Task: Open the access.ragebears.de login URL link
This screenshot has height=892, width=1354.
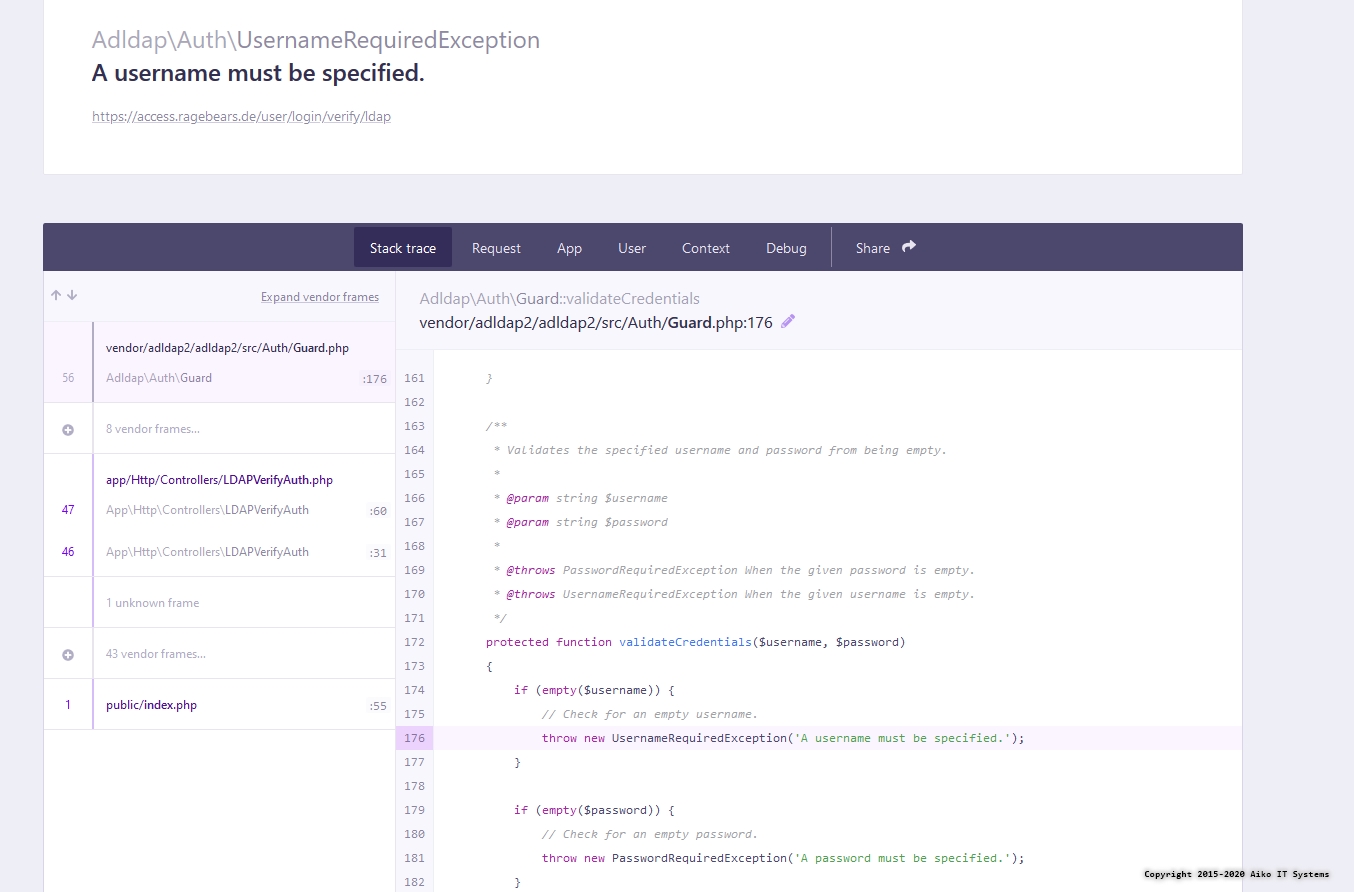Action: [241, 116]
